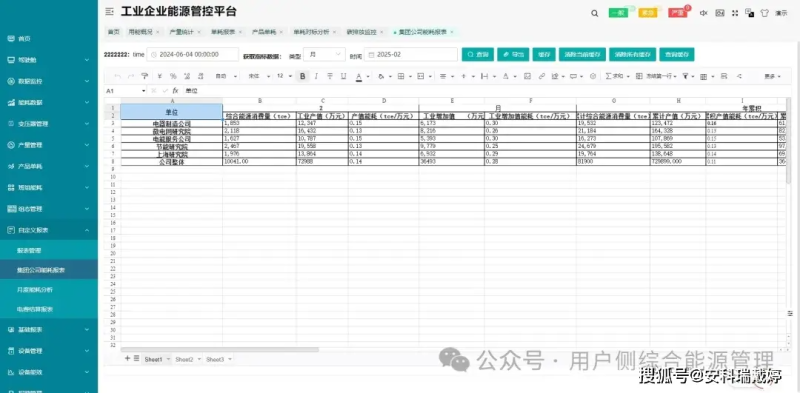This screenshot has width=800, height=393.
Task: Mute alarm sound with the speaker icon
Action: 704,13
